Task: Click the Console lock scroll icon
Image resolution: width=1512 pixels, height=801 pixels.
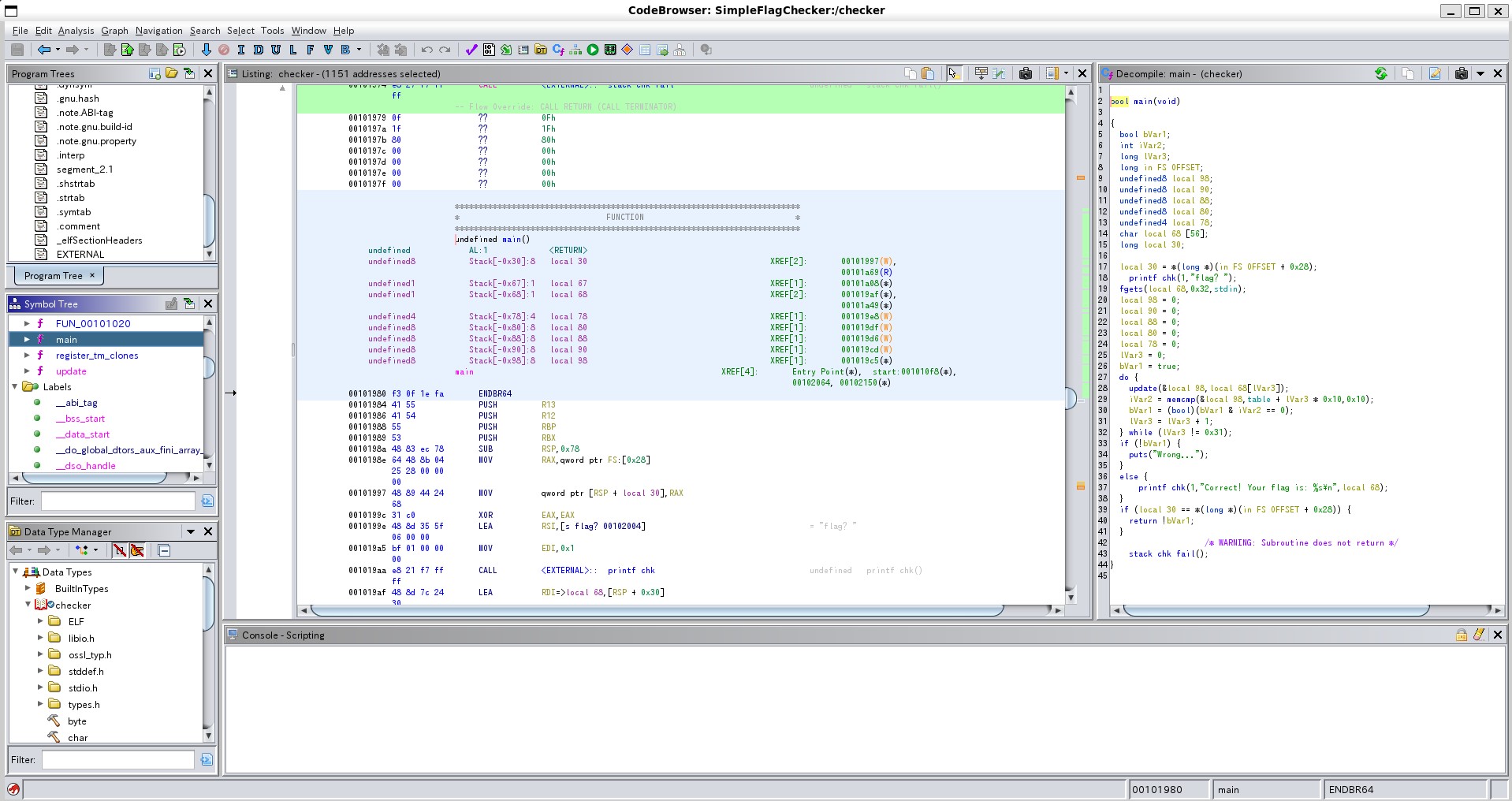Action: point(1461,635)
